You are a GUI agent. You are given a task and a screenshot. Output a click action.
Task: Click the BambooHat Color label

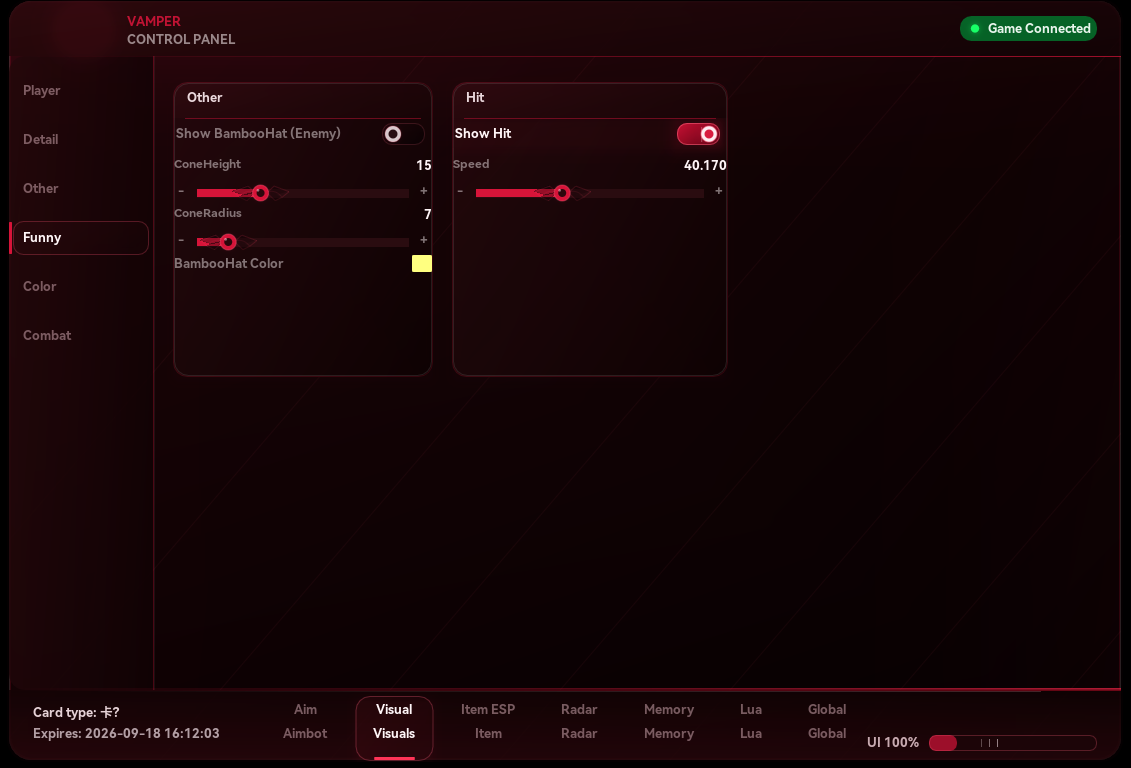[229, 264]
